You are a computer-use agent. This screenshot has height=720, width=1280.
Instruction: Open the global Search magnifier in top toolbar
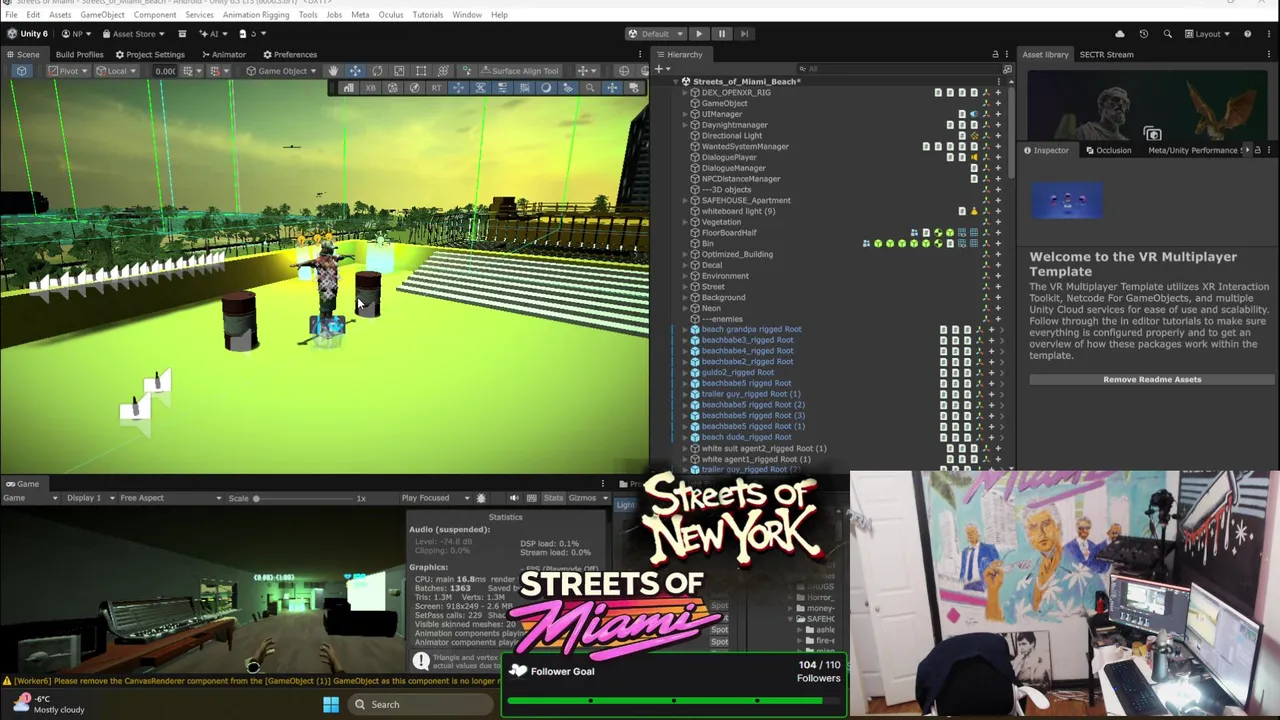pyautogui.click(x=1167, y=34)
